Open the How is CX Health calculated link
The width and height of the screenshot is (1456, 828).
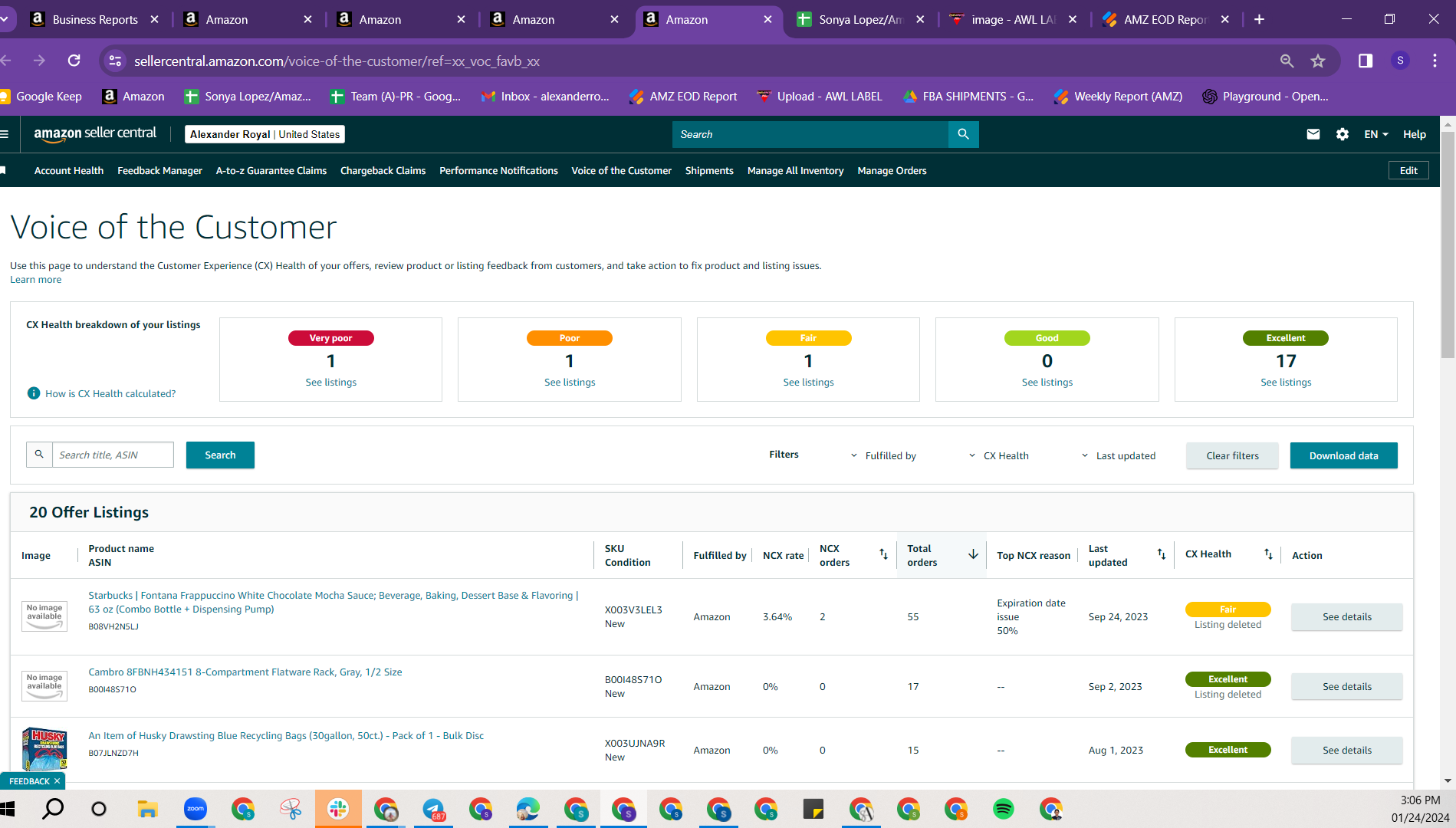(110, 393)
